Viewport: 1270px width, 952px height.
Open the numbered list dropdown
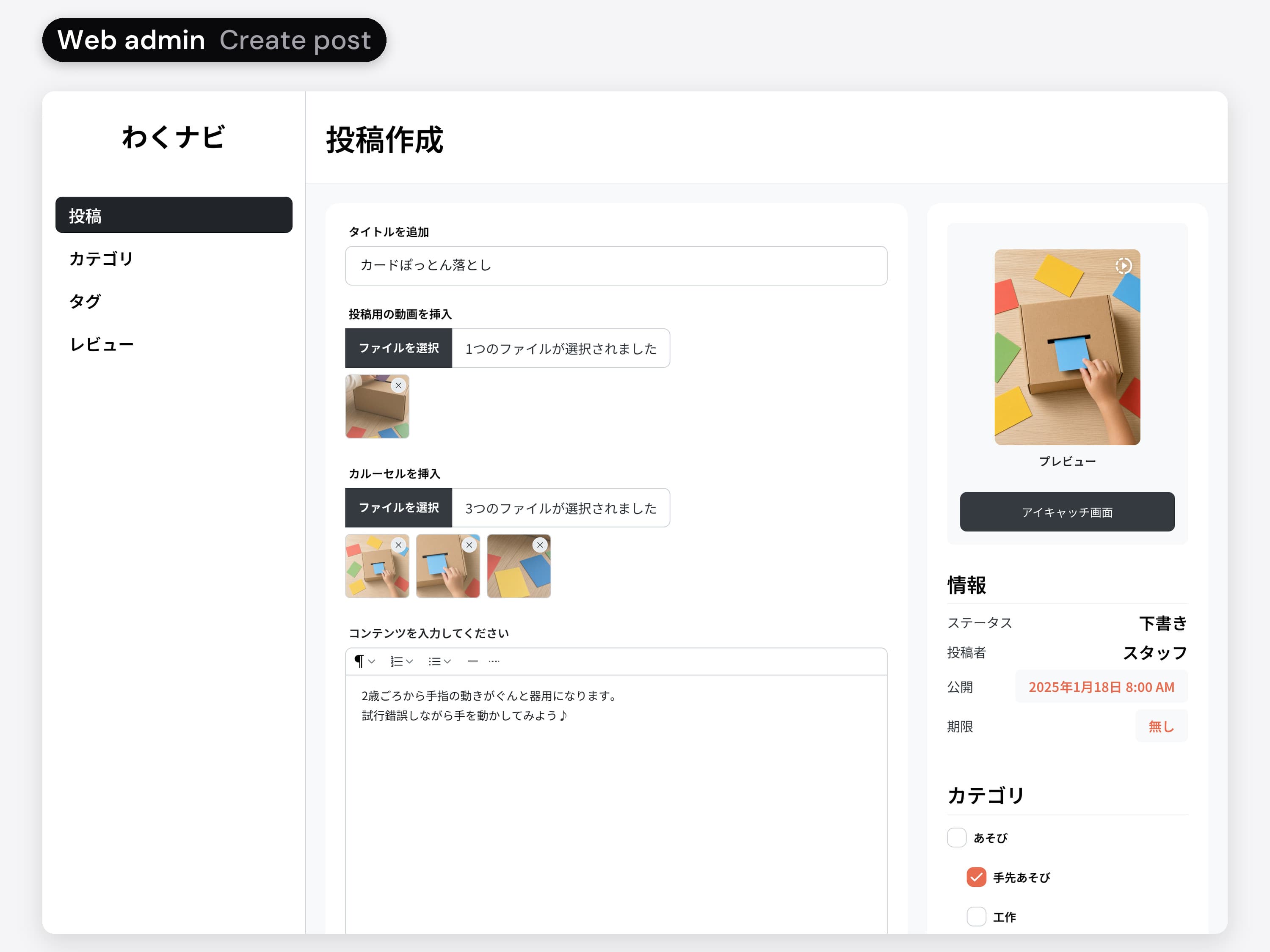(x=401, y=661)
